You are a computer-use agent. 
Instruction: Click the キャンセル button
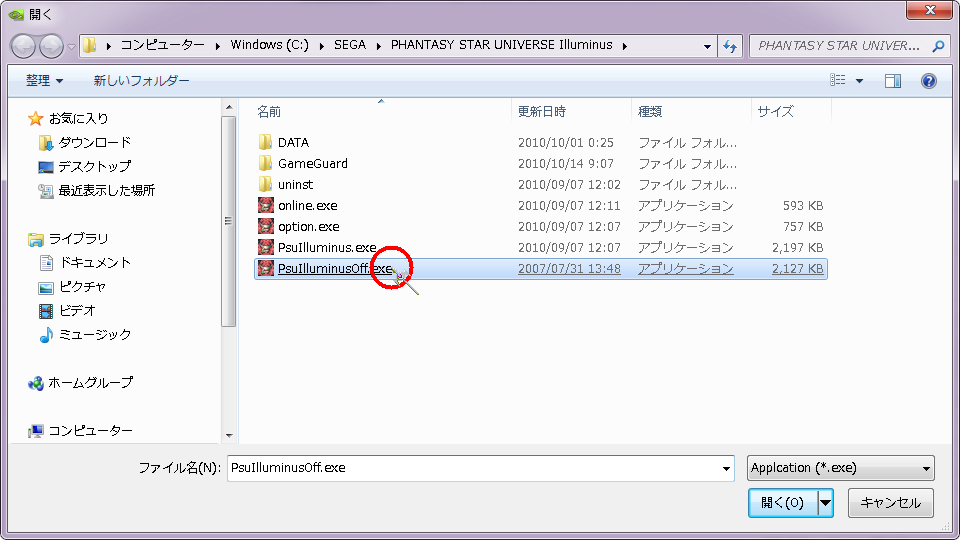890,503
